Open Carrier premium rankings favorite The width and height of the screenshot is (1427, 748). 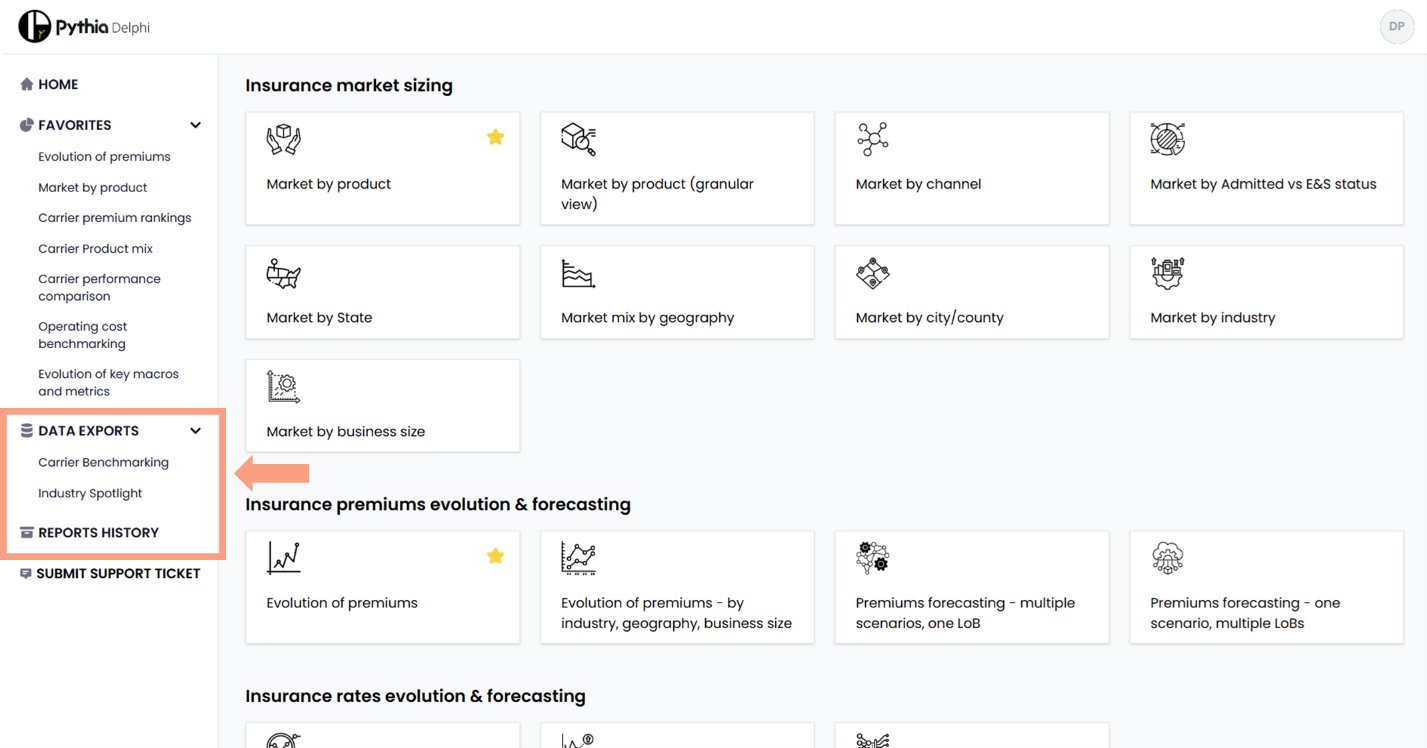pos(114,218)
